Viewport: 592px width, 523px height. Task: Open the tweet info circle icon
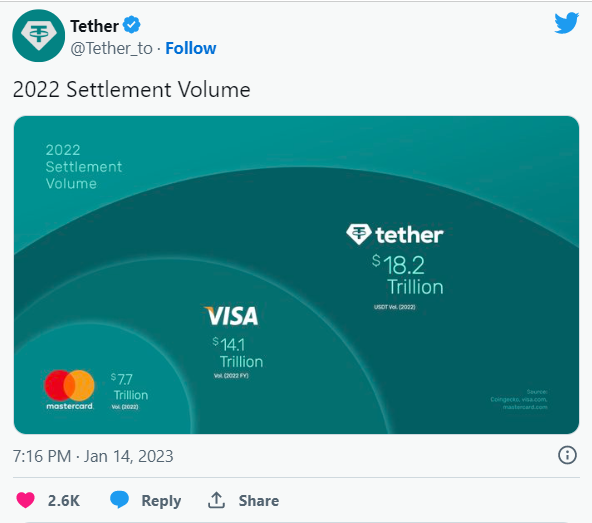[x=567, y=455]
